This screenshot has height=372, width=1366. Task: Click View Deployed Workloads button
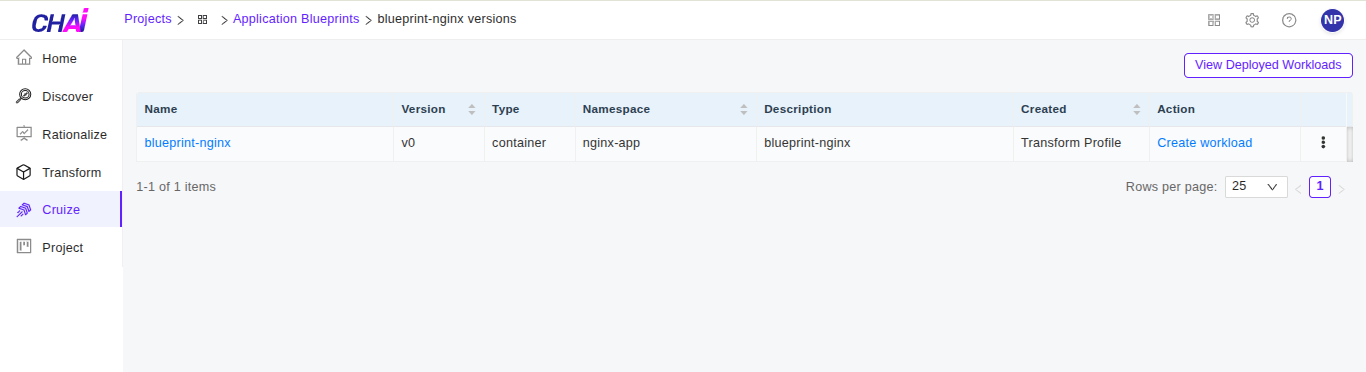point(1268,65)
